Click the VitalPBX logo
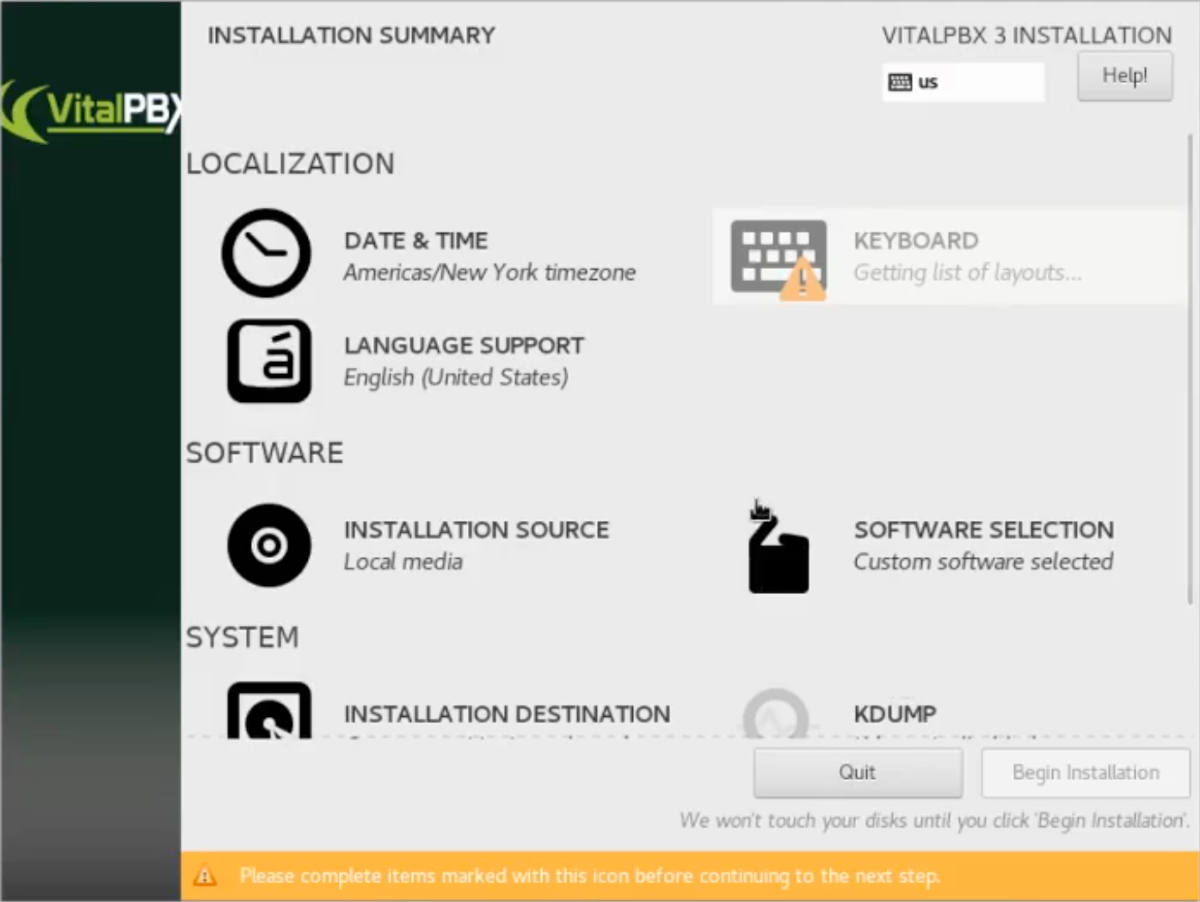This screenshot has width=1200, height=902. 90,110
